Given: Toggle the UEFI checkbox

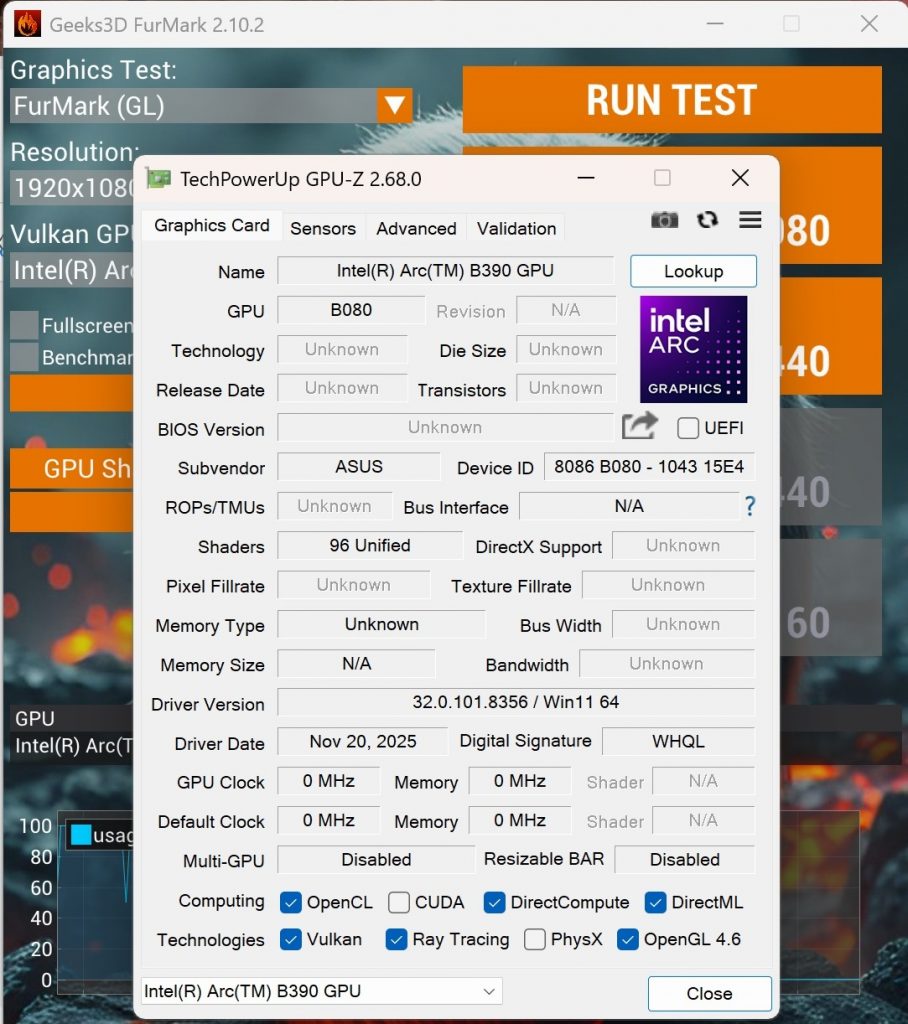Looking at the screenshot, I should (x=688, y=428).
